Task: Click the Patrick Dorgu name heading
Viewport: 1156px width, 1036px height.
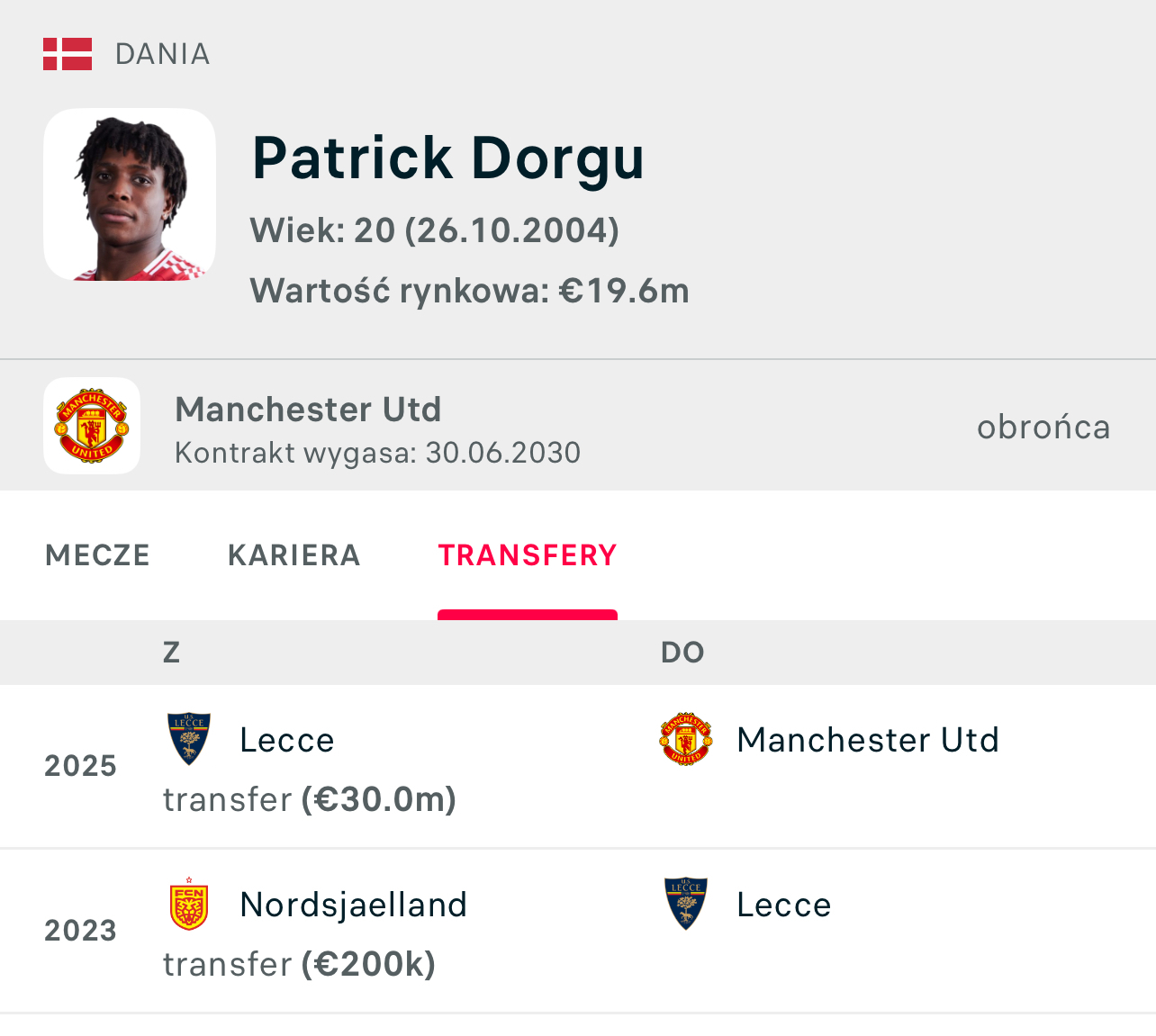Action: (447, 158)
